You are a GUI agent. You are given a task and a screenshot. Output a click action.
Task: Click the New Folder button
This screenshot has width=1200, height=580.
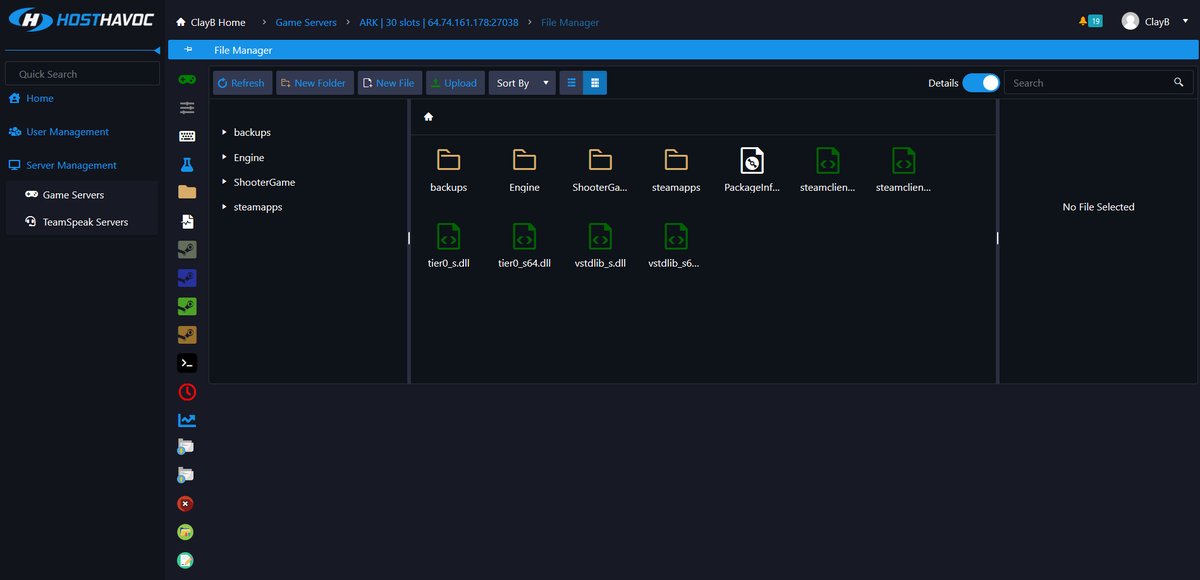click(314, 82)
